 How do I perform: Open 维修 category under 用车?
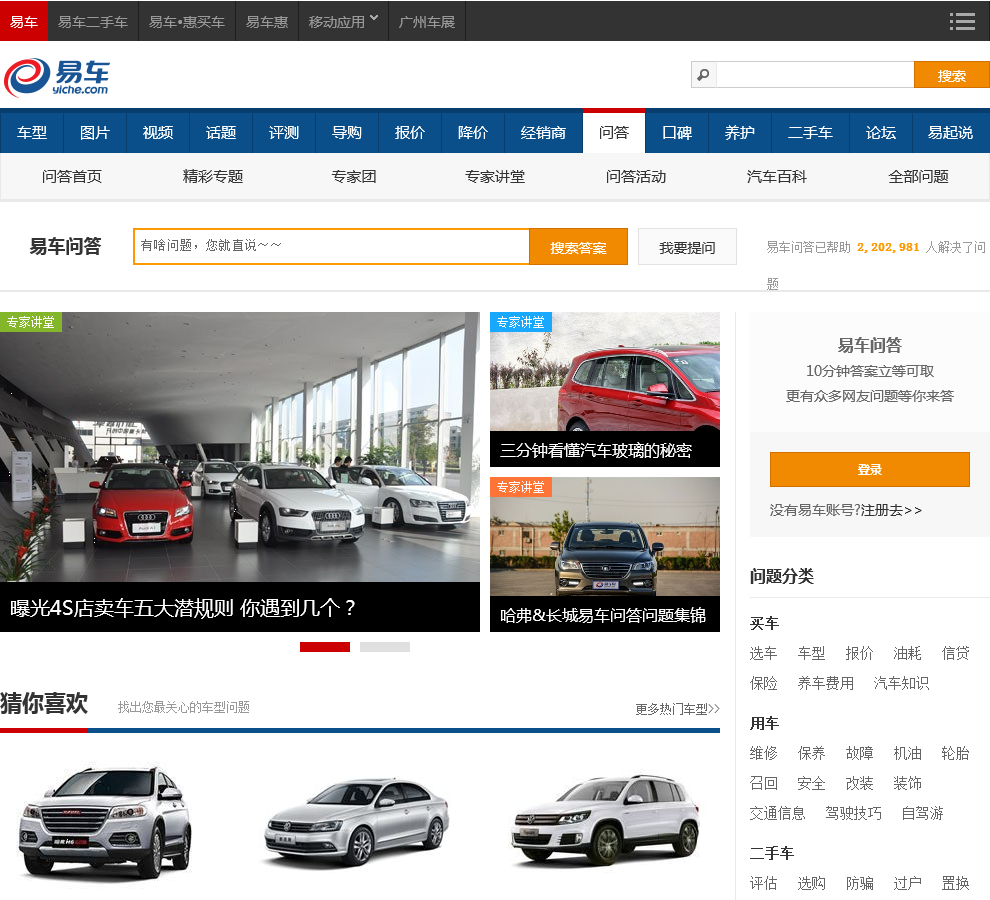coord(763,753)
